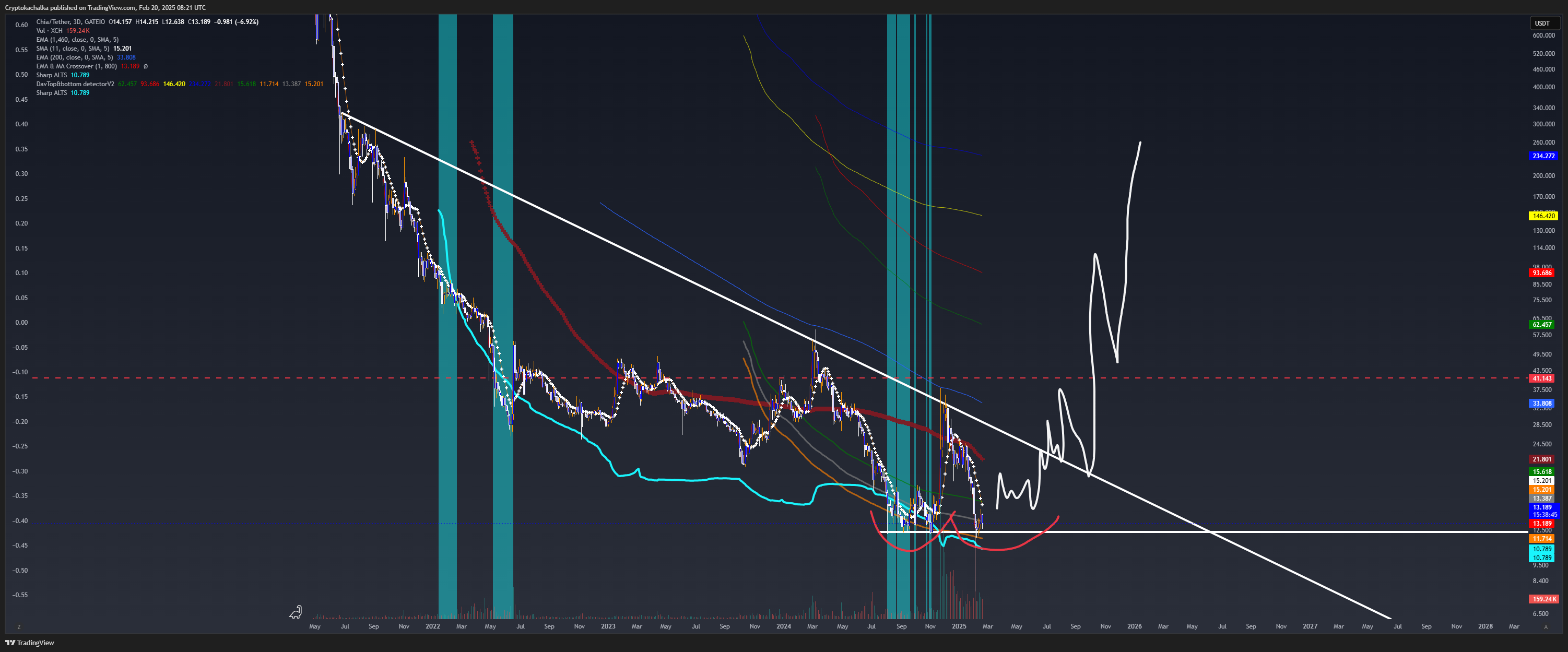Select the DavTop&bottom detectorV2 legend
The width and height of the screenshot is (1568, 652).
point(75,84)
